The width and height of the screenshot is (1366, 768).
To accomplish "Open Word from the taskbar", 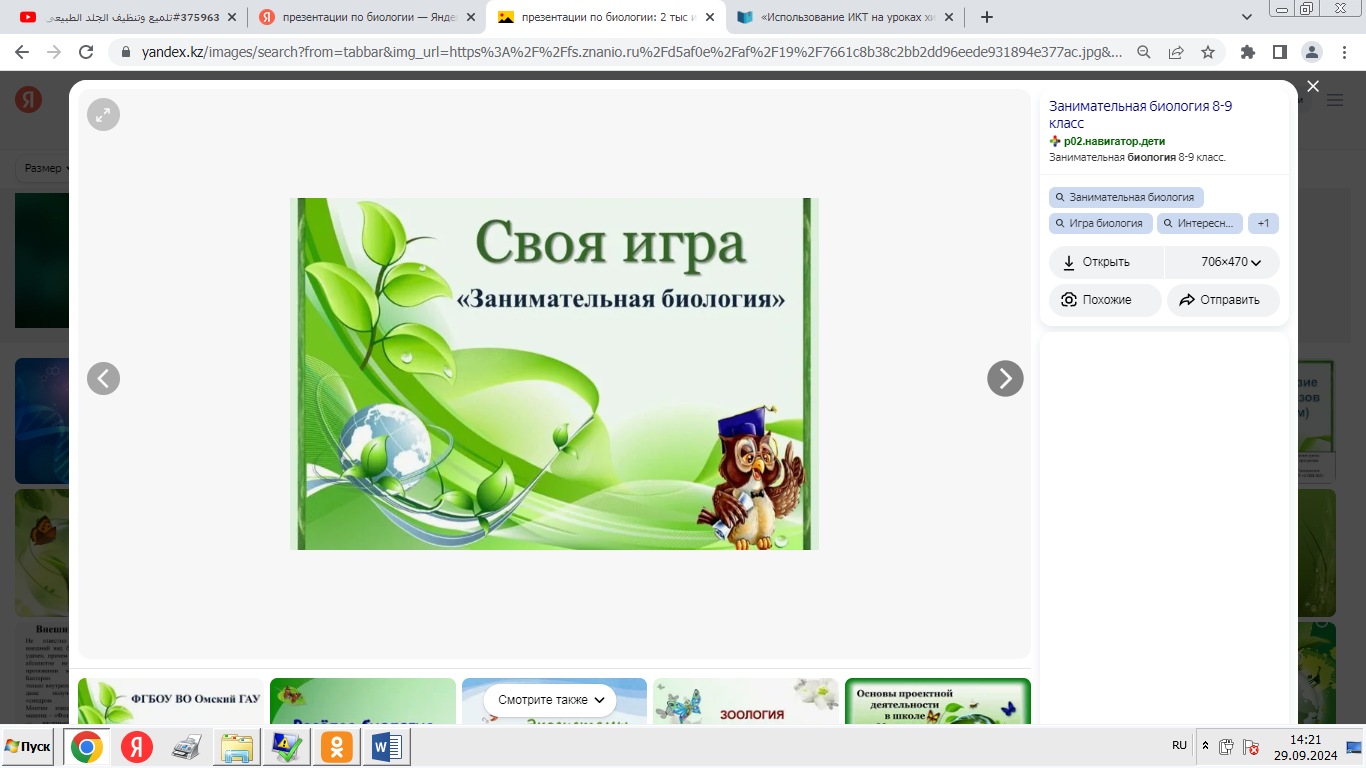I will click(386, 747).
